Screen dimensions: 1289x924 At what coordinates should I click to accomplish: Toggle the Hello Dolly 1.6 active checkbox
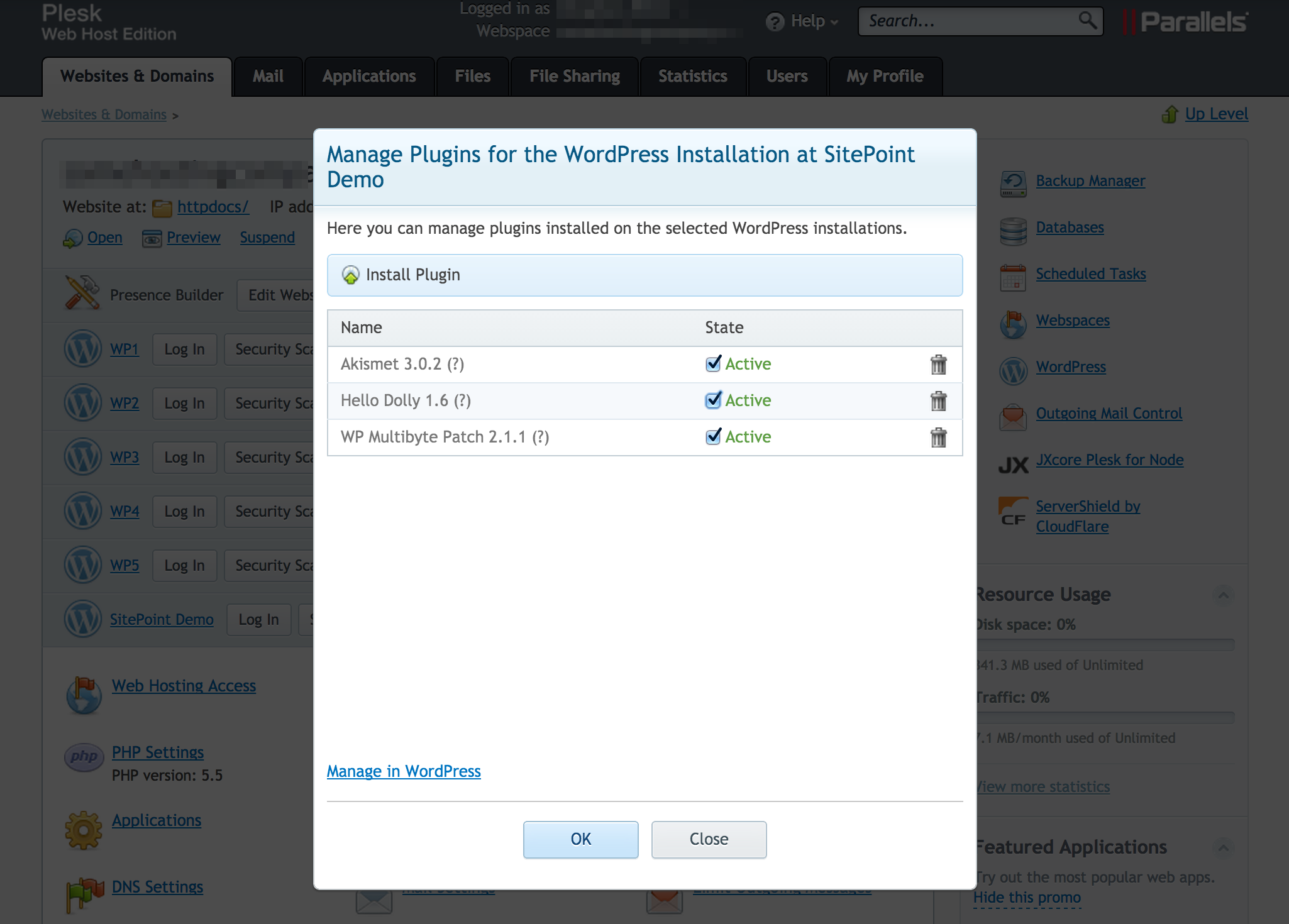click(x=713, y=399)
